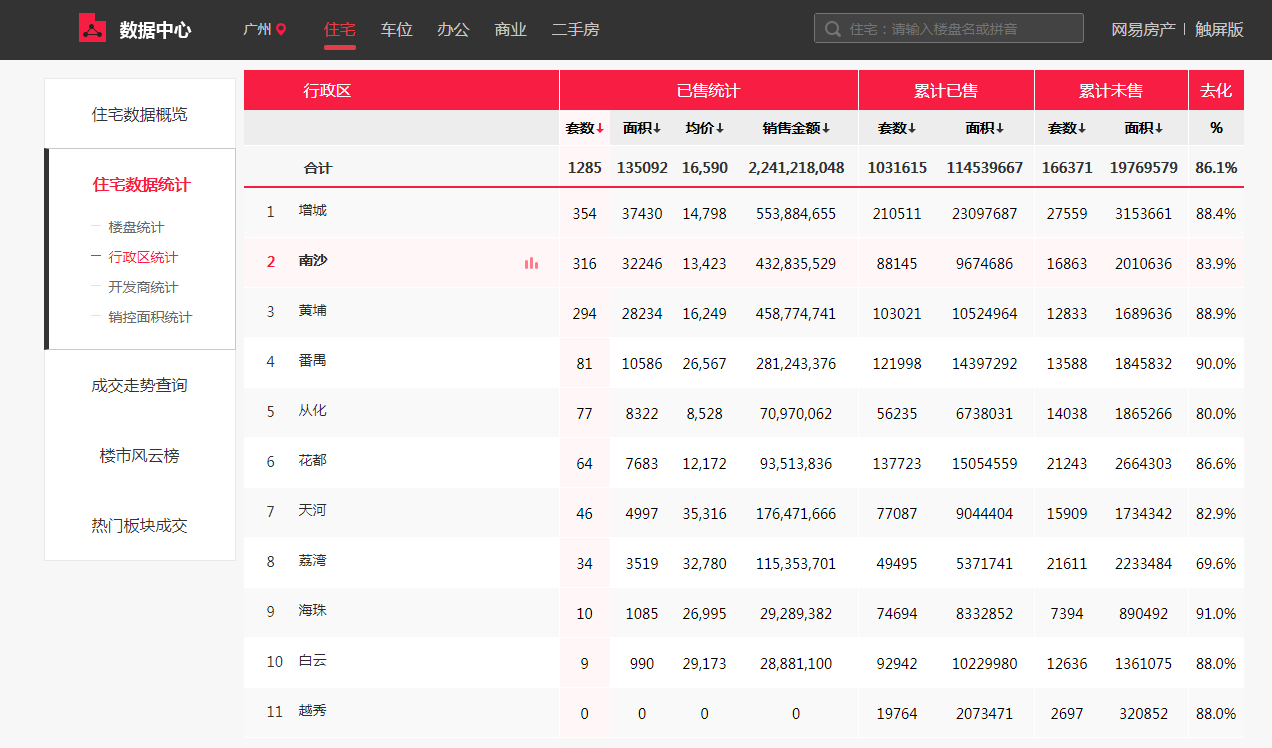Open the 网易房产 link
The height and width of the screenshot is (748, 1272).
click(1143, 30)
